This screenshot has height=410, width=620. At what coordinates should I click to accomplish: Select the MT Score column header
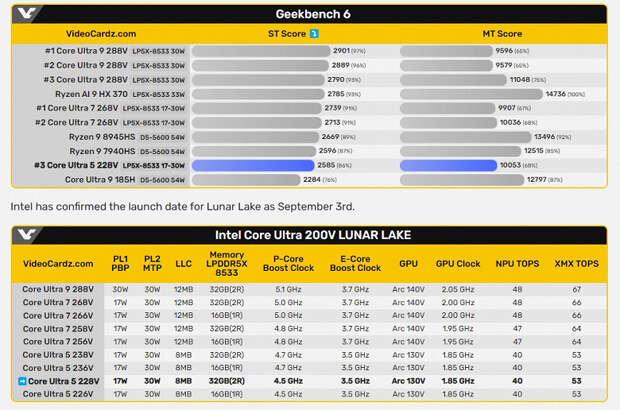pyautogui.click(x=502, y=34)
